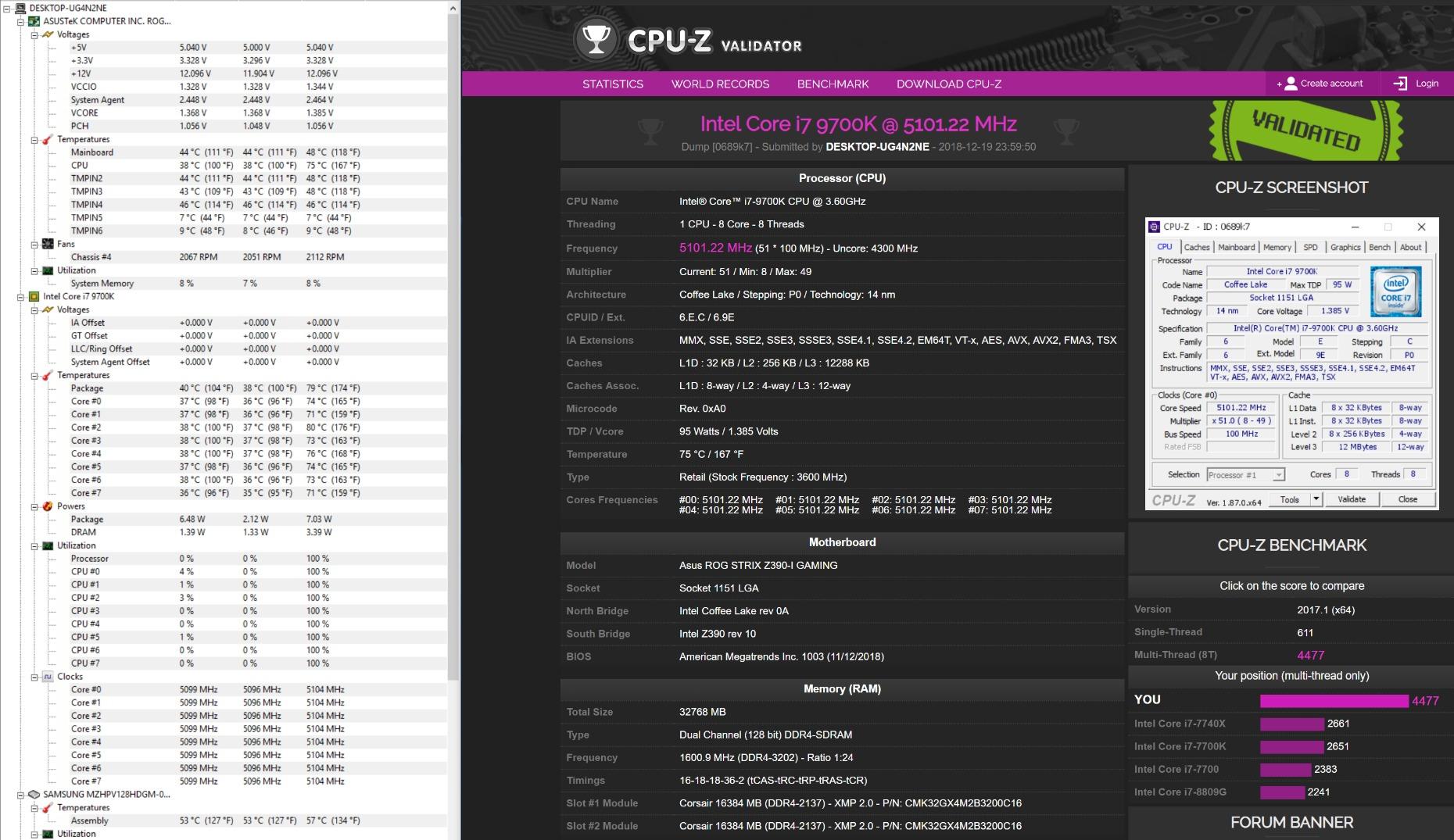Click the DESKTOP-UG4N2NE computer icon in the tree

[x=20, y=8]
